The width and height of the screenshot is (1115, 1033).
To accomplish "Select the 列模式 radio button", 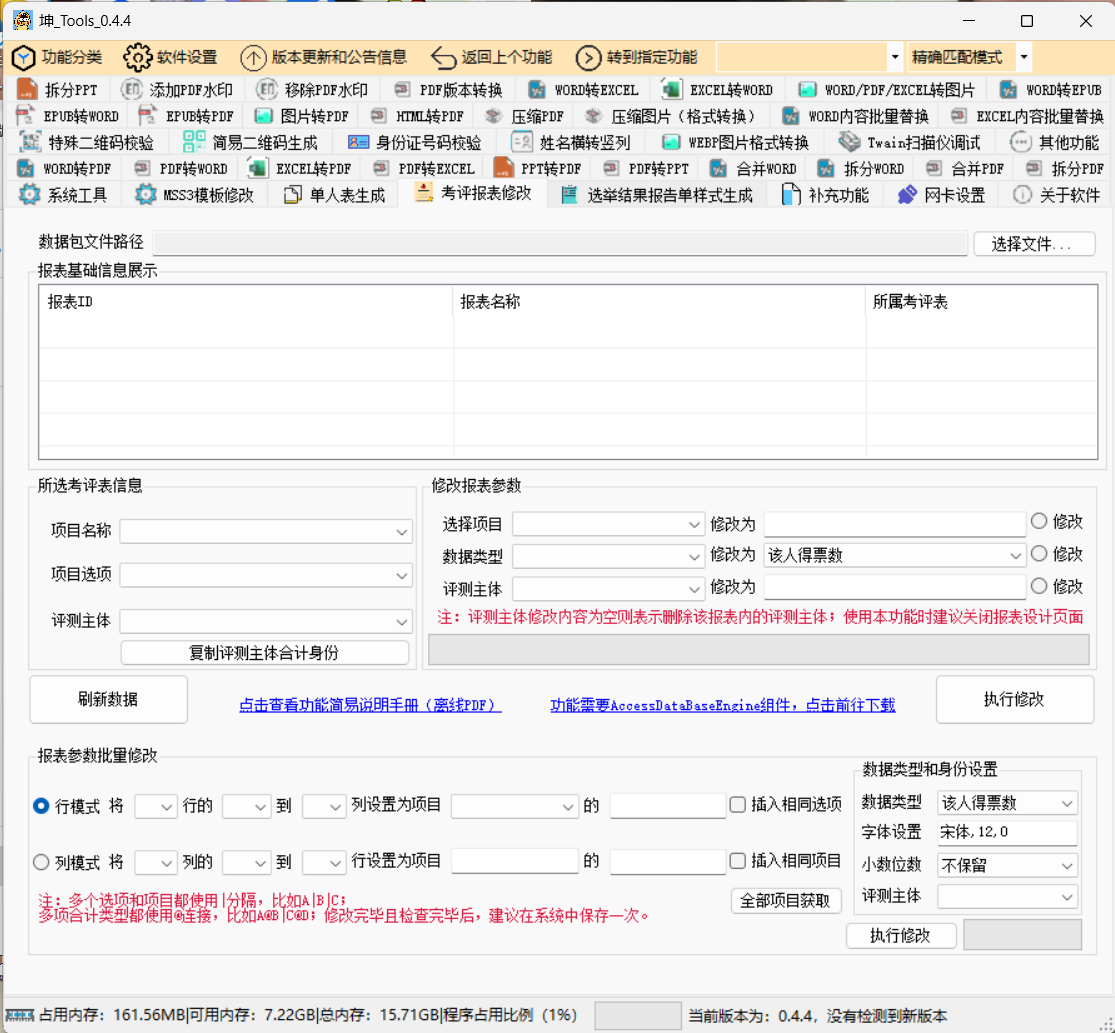I will click(41, 862).
